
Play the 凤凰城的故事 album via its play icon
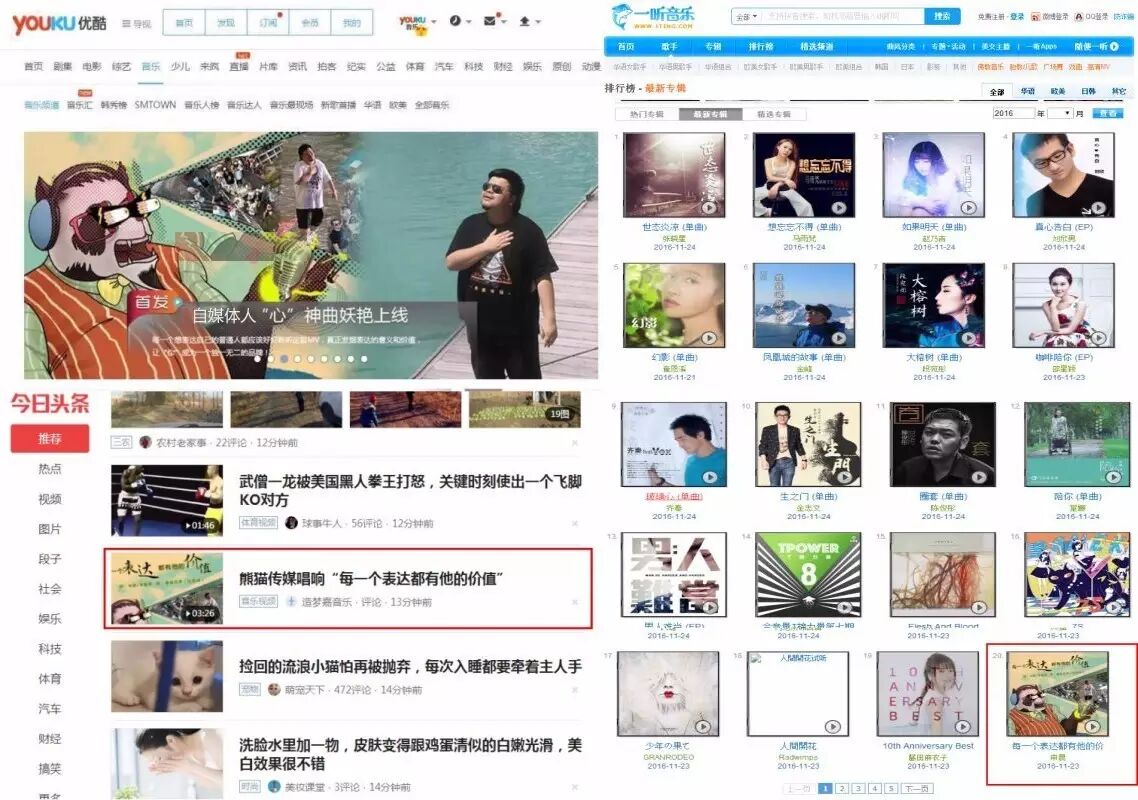[838, 338]
